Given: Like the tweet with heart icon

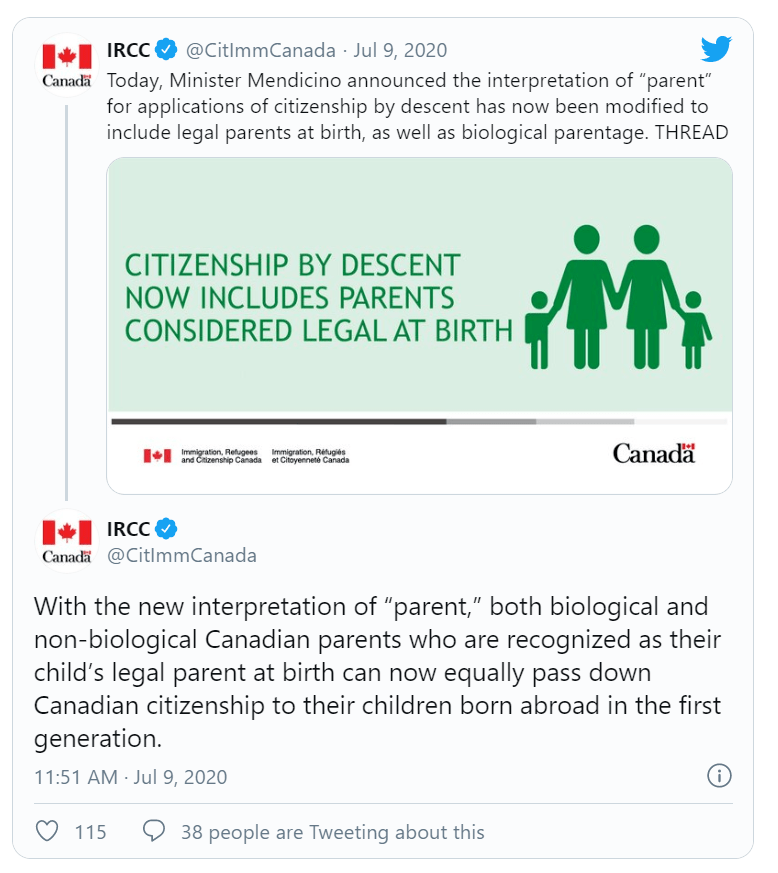Looking at the screenshot, I should pos(47,831).
